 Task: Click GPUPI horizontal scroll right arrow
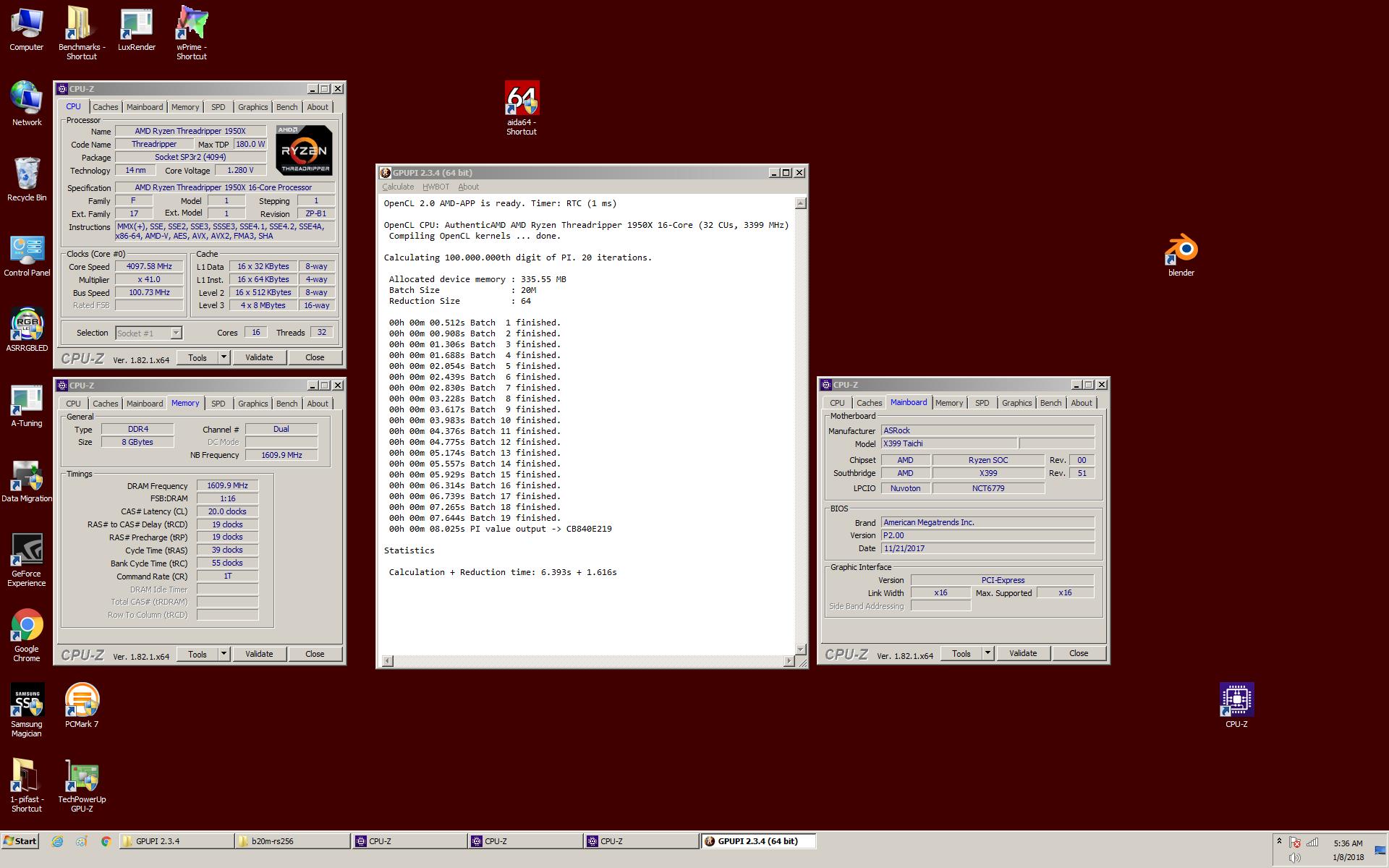point(789,661)
